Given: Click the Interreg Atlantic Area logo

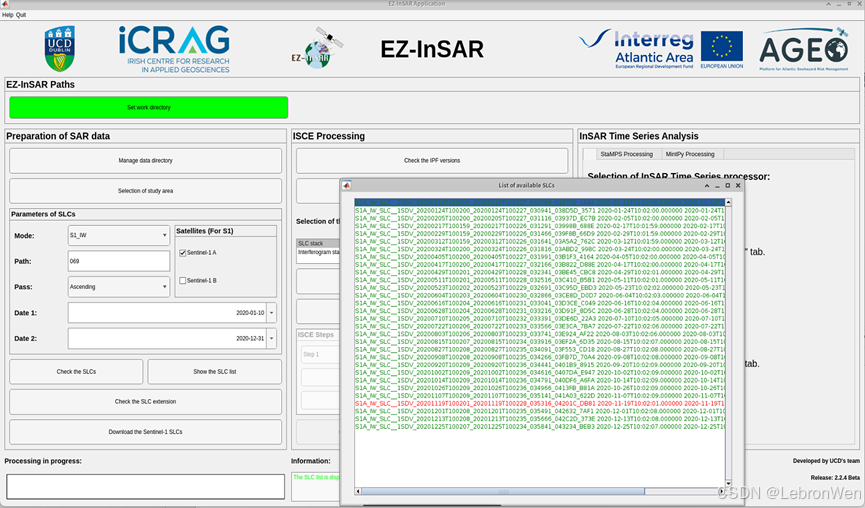Looking at the screenshot, I should (637, 49).
